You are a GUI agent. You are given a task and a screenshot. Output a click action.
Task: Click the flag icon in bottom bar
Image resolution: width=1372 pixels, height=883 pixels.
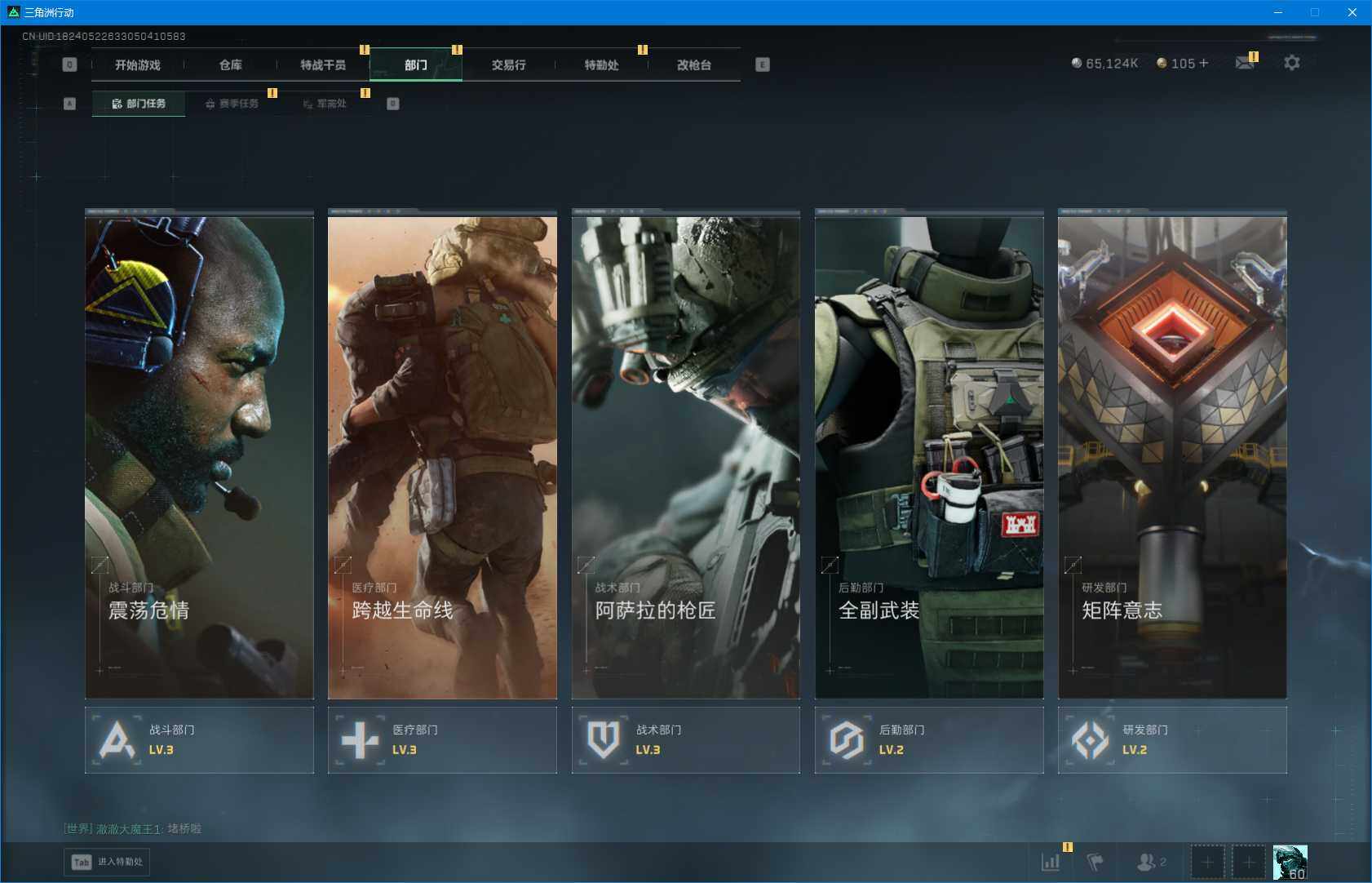pos(1095,862)
